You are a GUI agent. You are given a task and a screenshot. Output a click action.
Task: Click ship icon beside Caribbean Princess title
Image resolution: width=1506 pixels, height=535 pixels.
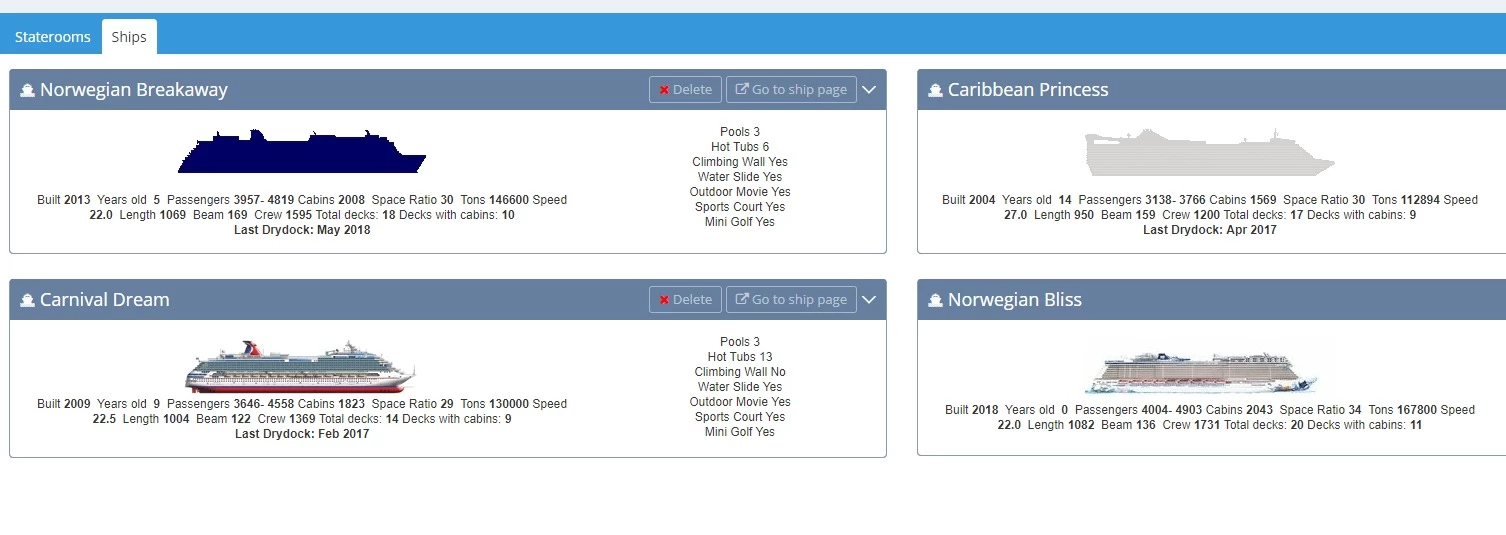tap(935, 90)
